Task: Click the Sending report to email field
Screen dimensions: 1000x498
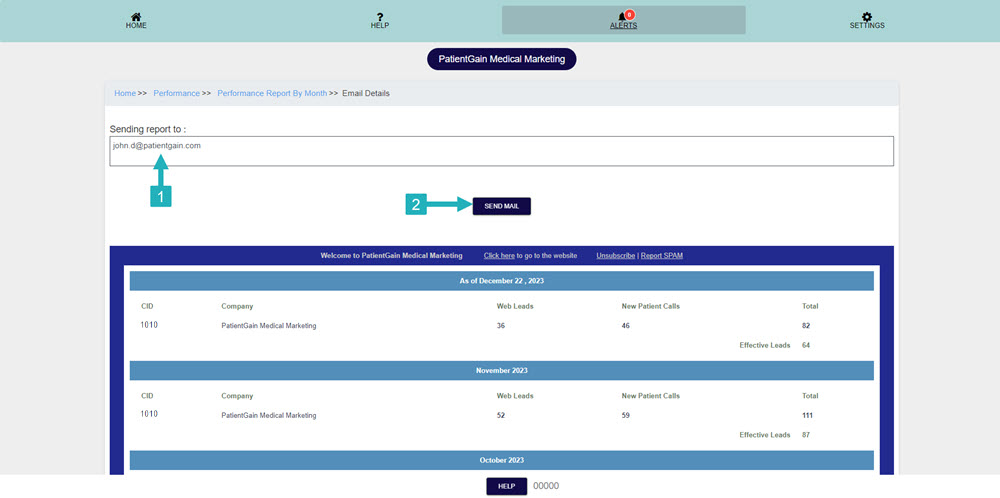Action: [x=501, y=151]
